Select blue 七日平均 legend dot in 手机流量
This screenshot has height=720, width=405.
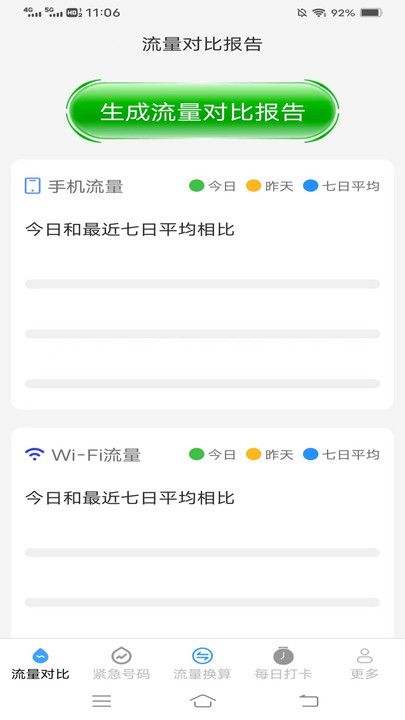pyautogui.click(x=311, y=186)
